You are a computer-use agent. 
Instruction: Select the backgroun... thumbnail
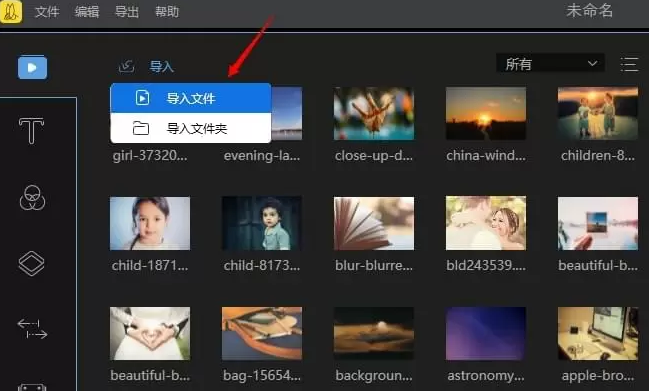tap(374, 333)
